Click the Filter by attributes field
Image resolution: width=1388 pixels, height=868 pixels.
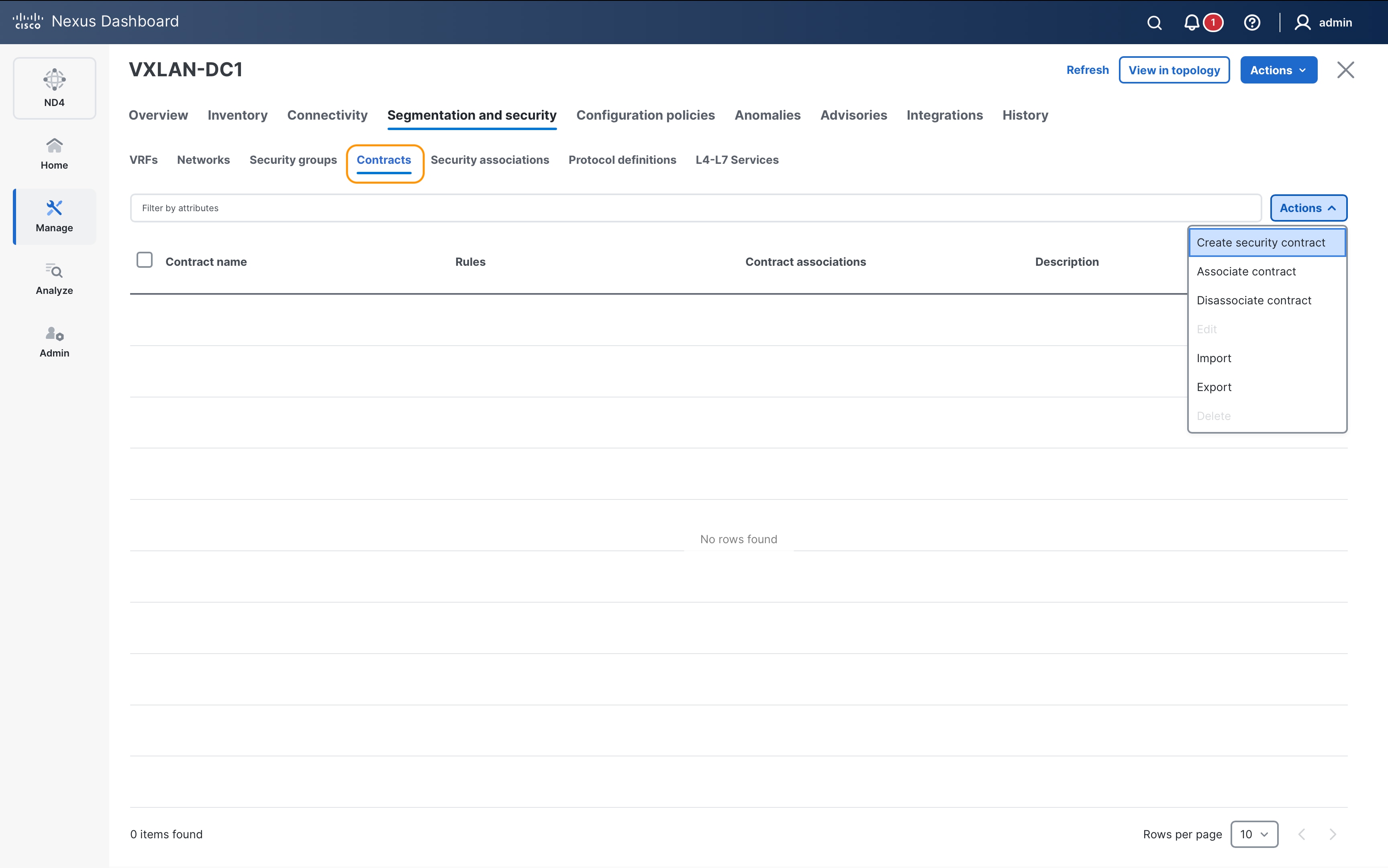[x=696, y=208]
